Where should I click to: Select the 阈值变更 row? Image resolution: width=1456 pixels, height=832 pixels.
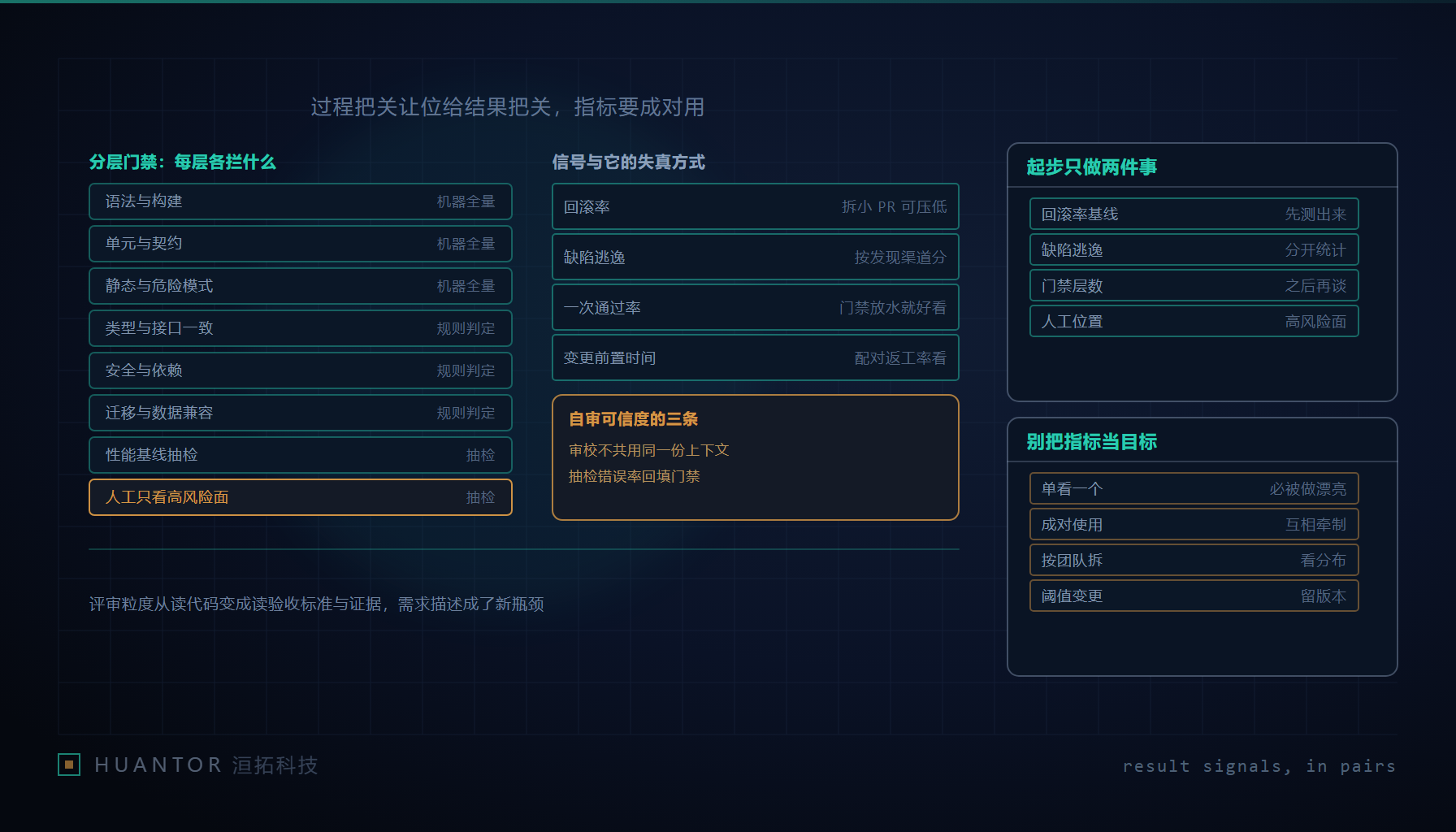tap(1194, 596)
